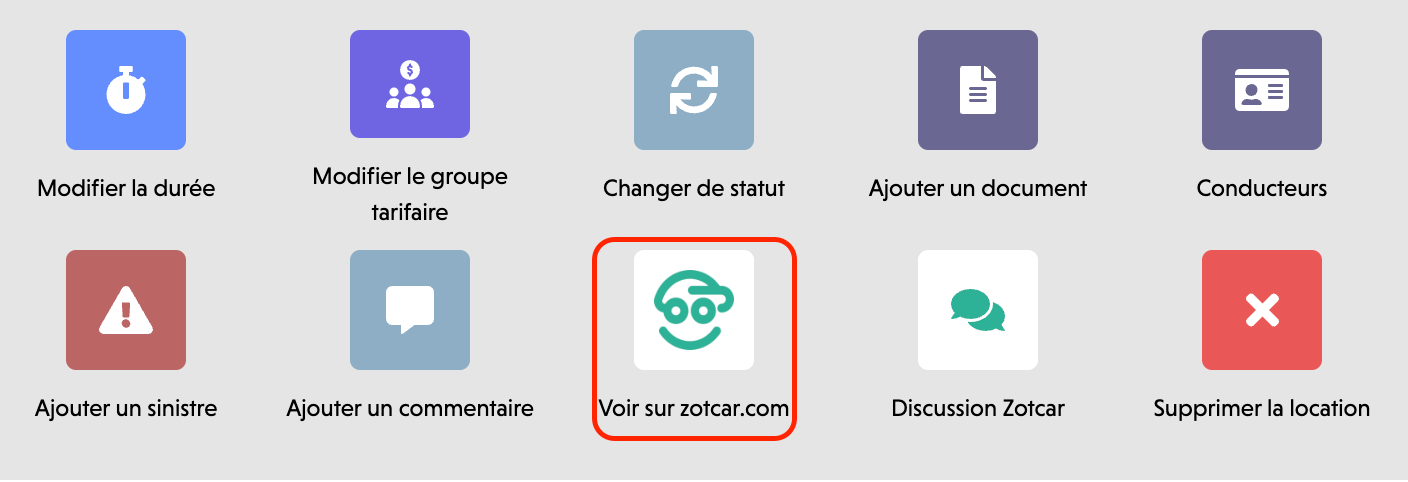Open the Conducteurs label
Image resolution: width=1408 pixels, height=482 pixels.
pos(1262,188)
